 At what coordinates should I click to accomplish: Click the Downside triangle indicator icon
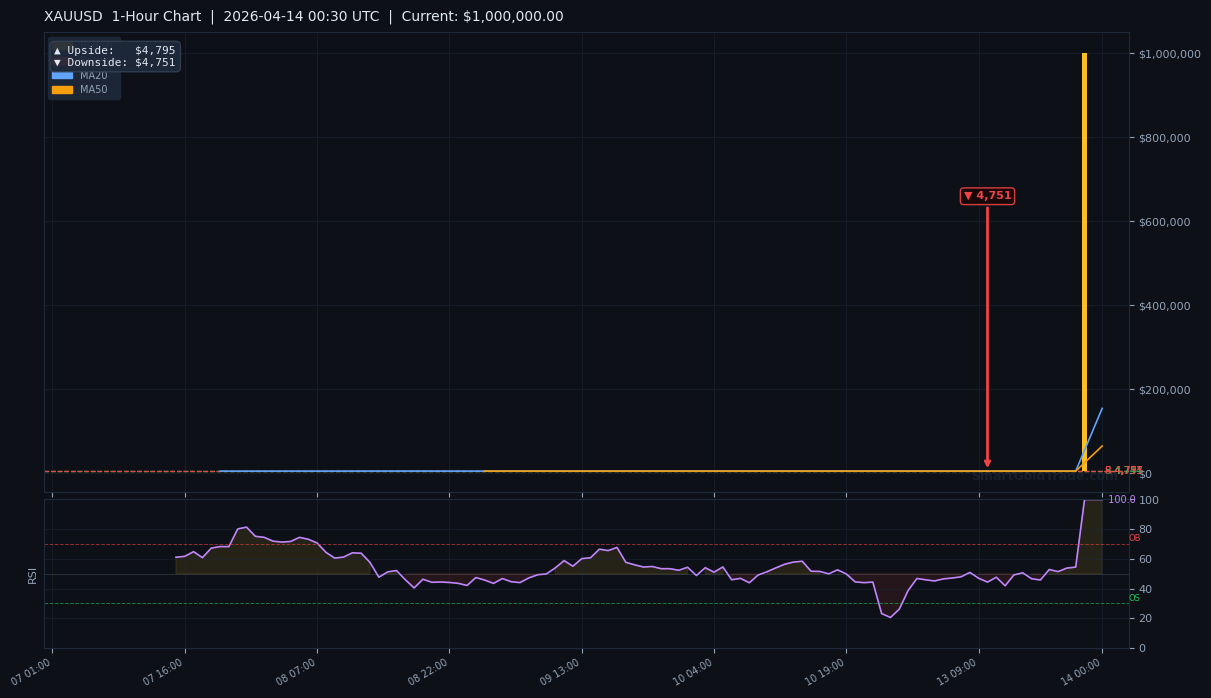(x=57, y=62)
